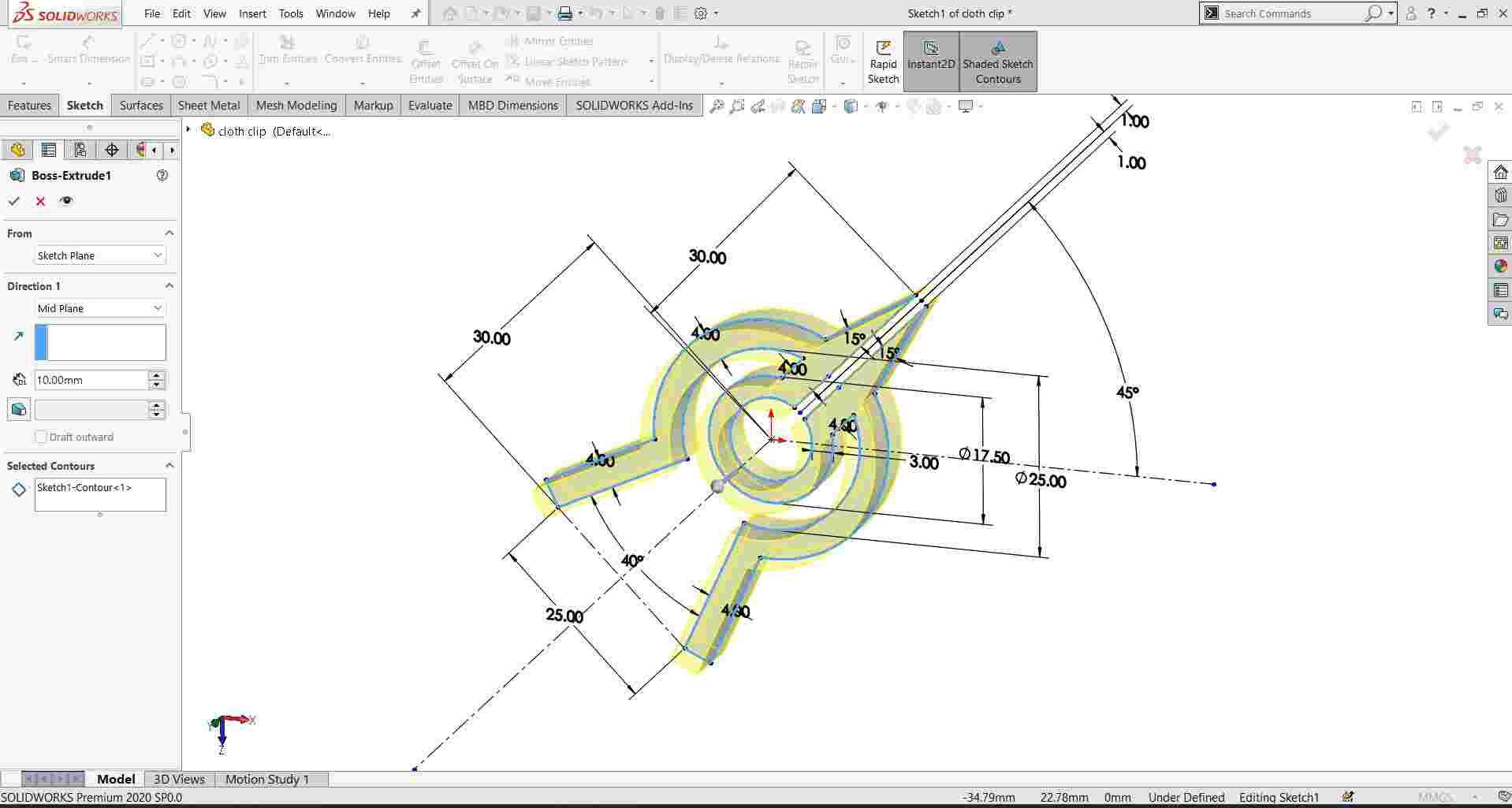
Task: Enable the Draft outward checkbox
Action: (x=41, y=437)
